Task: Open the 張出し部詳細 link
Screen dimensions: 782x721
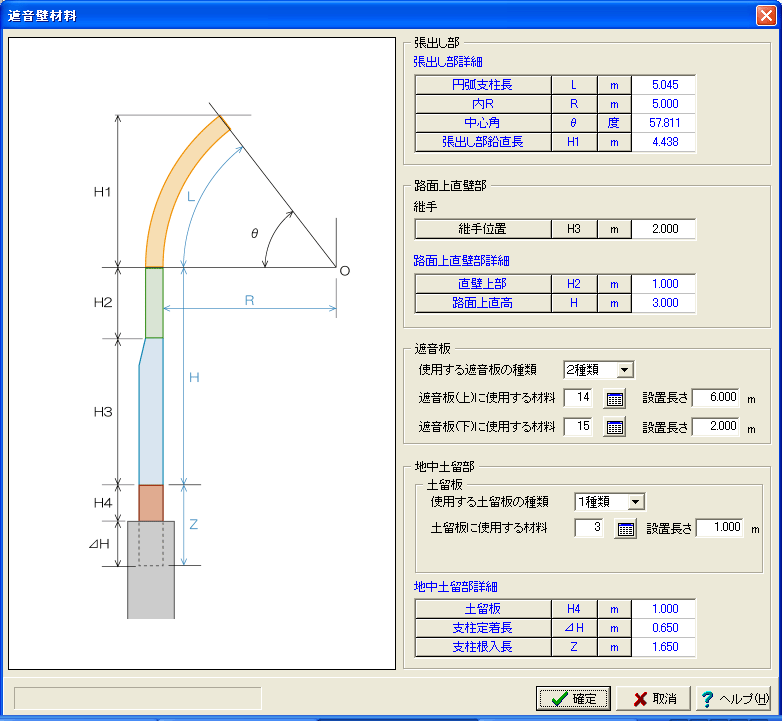Action: coord(448,62)
